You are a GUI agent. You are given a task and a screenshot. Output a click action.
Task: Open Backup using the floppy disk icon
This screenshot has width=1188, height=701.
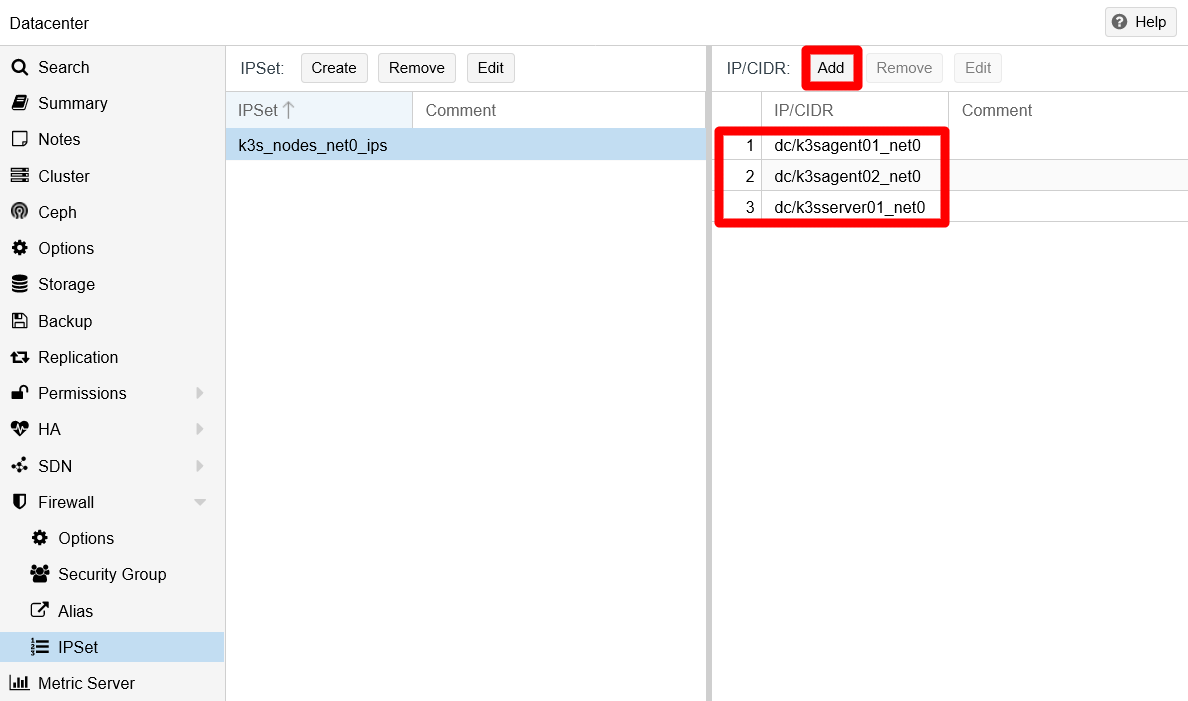(x=21, y=320)
